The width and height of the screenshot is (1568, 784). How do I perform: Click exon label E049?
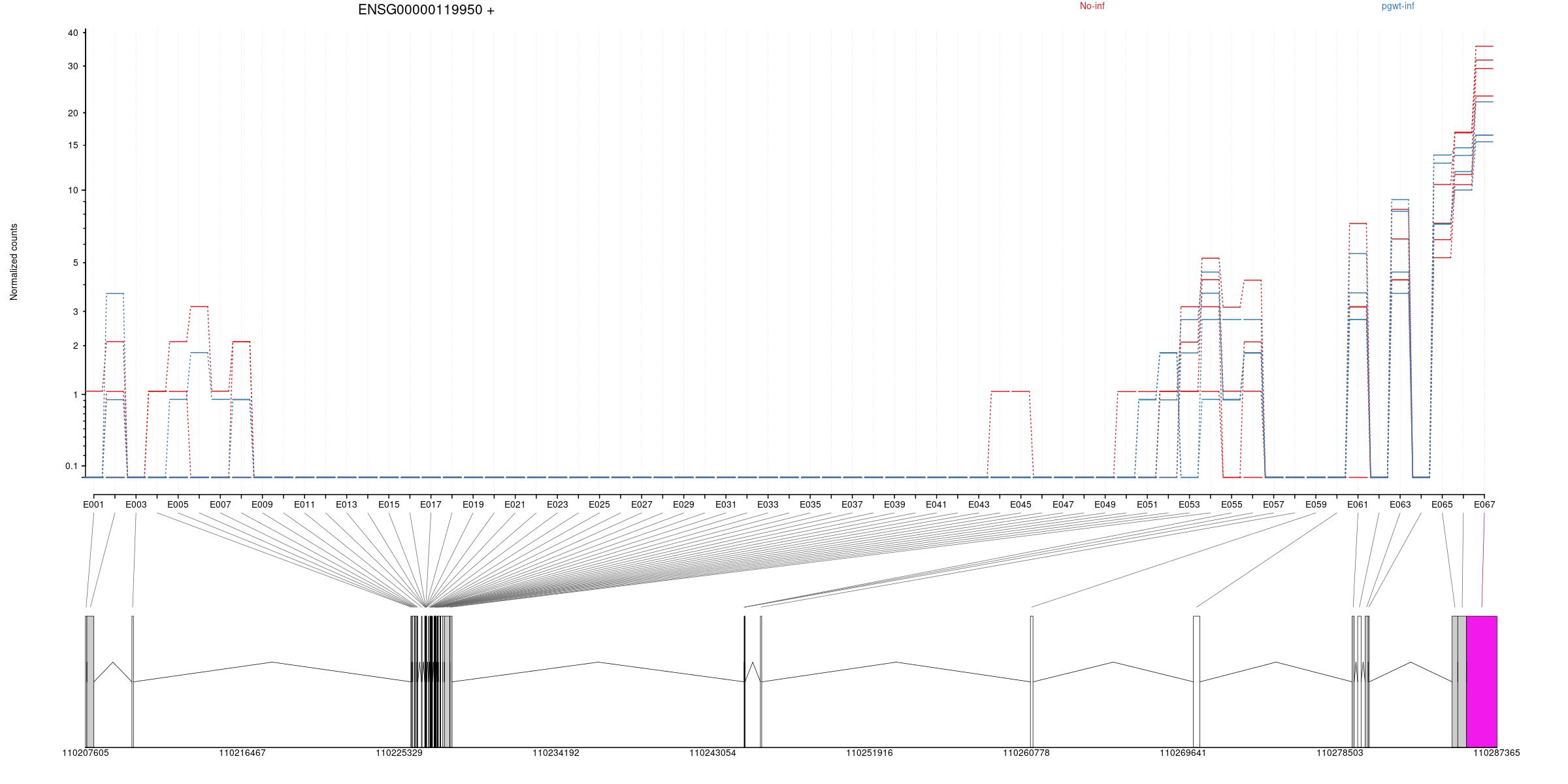coord(1105,504)
